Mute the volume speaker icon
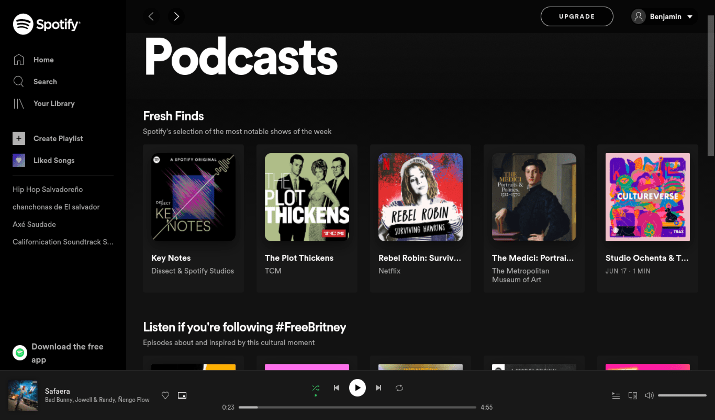The width and height of the screenshot is (715, 420). pos(649,395)
